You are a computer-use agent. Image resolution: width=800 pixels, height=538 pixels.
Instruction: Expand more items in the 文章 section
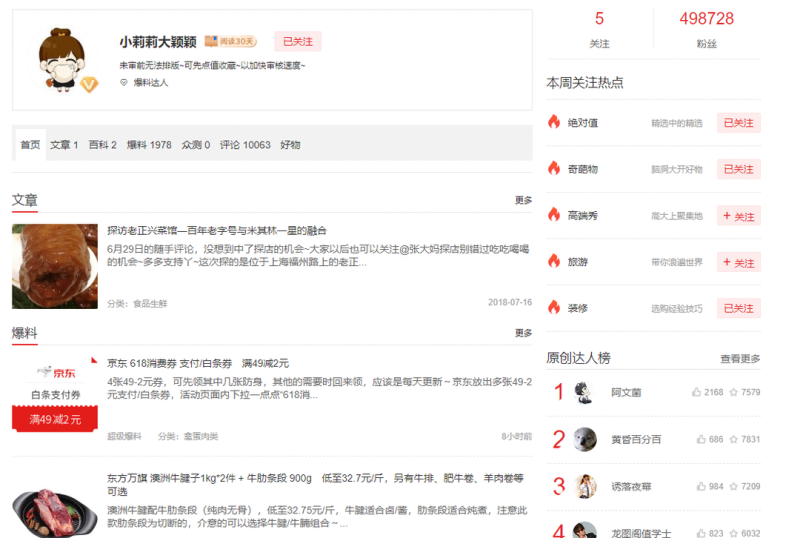point(523,200)
